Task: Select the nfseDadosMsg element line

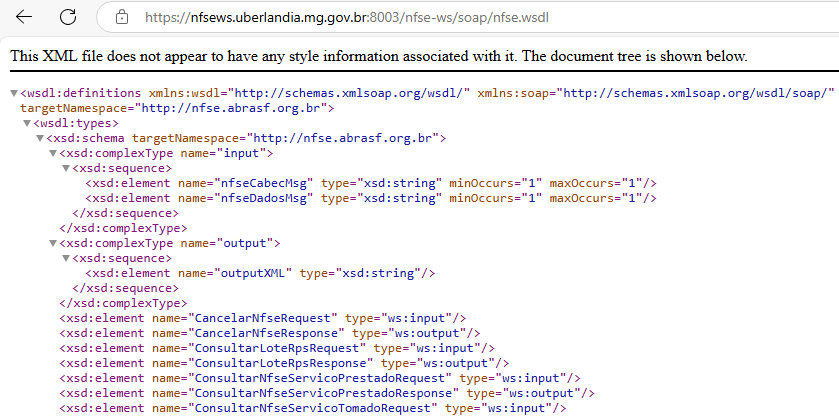Action: pyautogui.click(x=371, y=198)
